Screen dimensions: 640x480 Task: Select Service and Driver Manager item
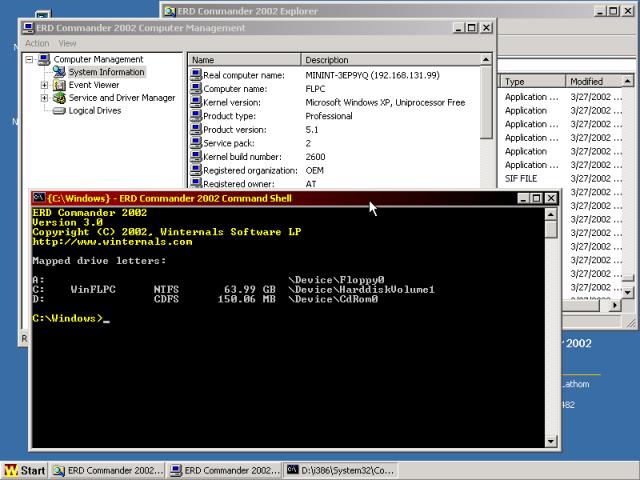click(x=122, y=98)
